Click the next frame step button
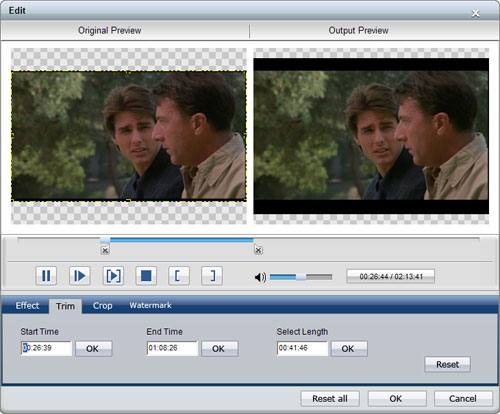Image resolution: width=500 pixels, height=414 pixels. tap(79, 276)
